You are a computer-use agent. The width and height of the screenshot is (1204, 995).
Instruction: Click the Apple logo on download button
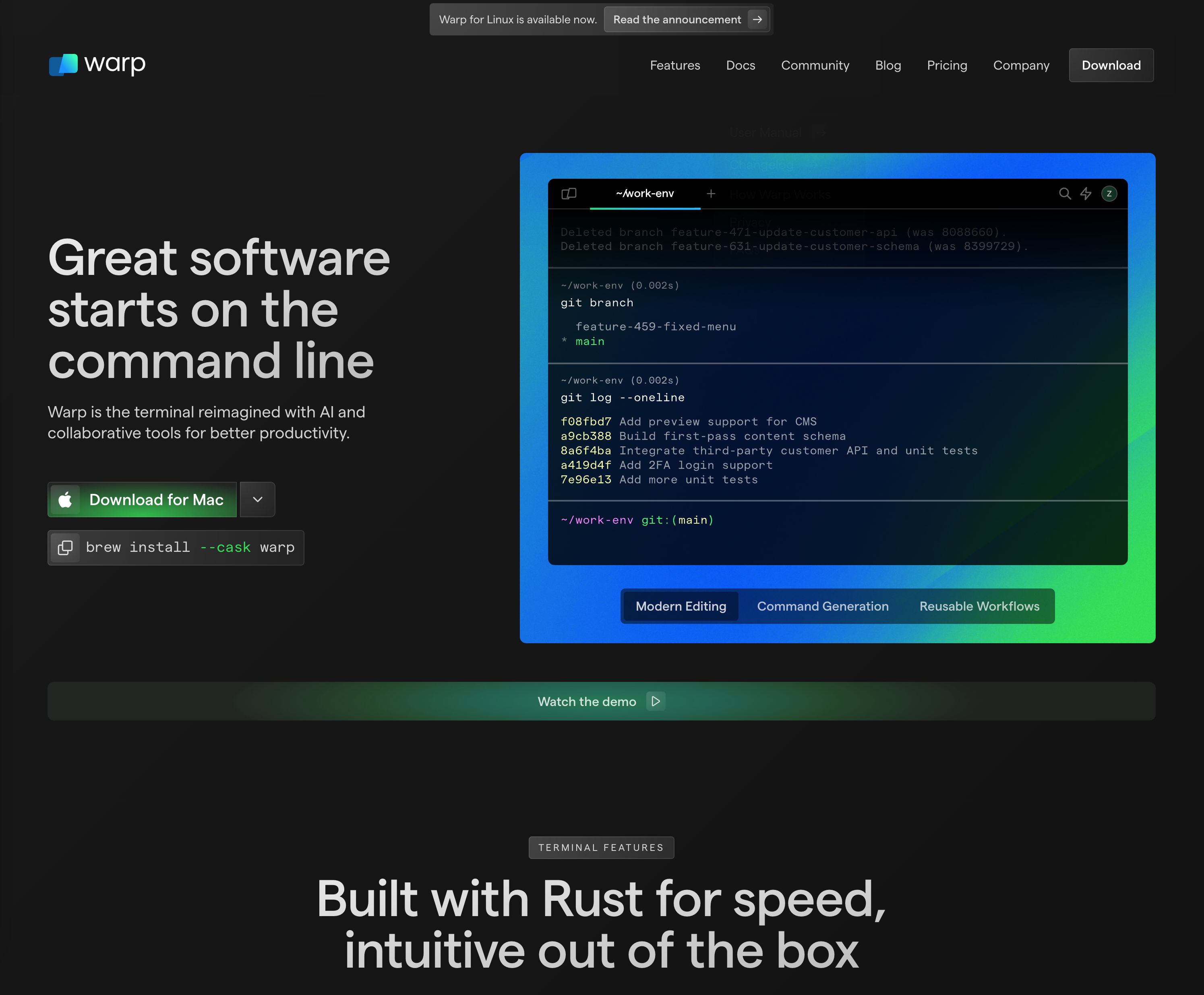pyautogui.click(x=65, y=500)
